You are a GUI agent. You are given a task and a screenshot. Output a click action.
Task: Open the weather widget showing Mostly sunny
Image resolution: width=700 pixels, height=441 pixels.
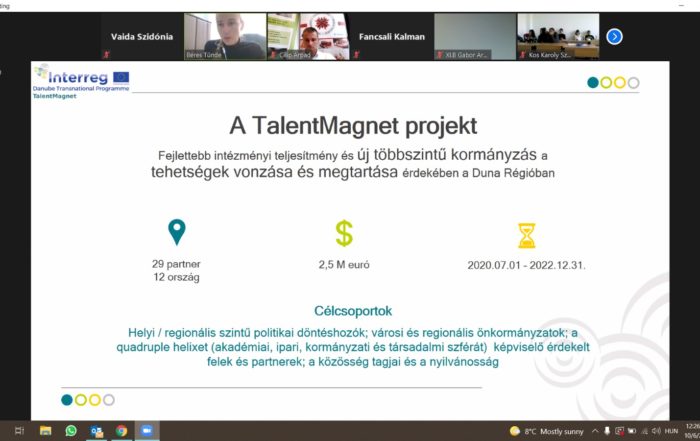click(549, 430)
